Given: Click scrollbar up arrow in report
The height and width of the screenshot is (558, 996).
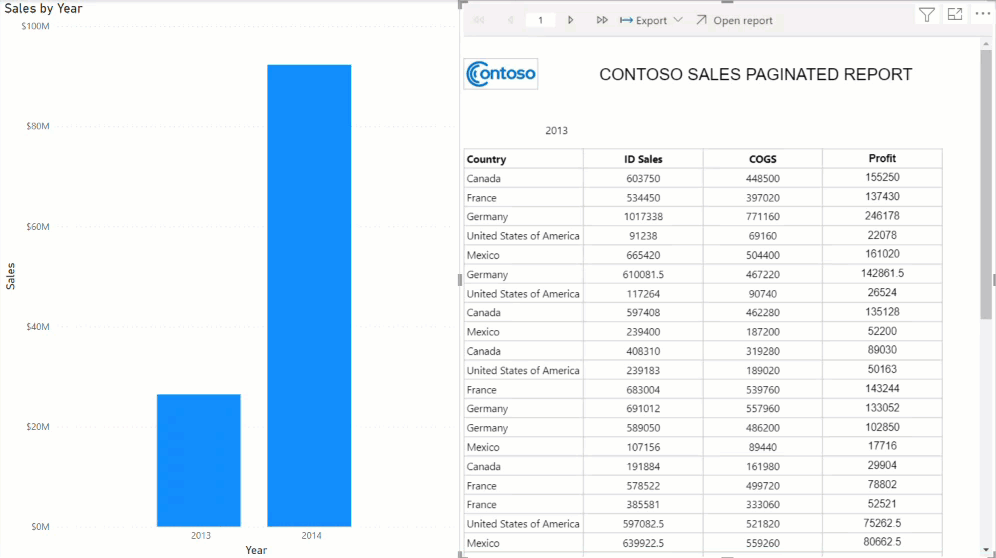Looking at the screenshot, I should pyautogui.click(x=986, y=44).
